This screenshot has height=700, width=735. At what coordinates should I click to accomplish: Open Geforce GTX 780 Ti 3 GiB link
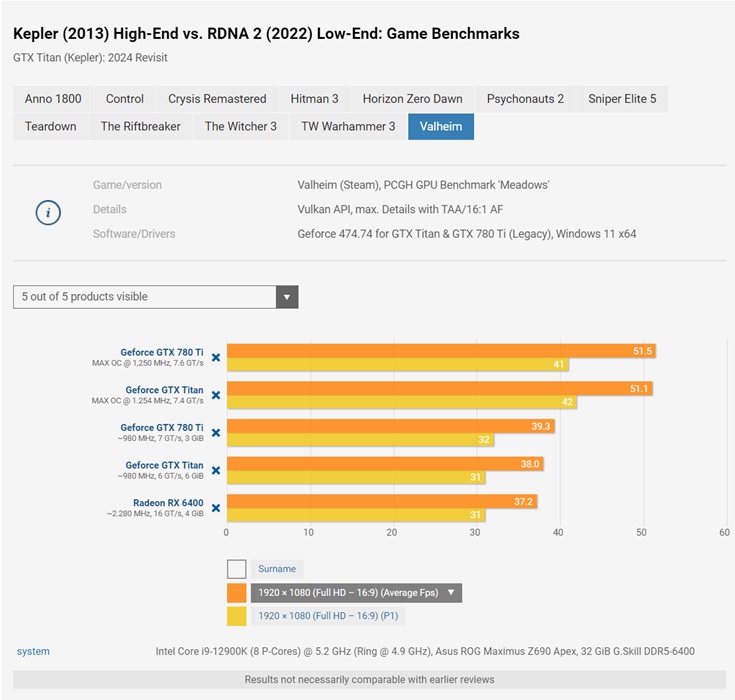tap(162, 427)
